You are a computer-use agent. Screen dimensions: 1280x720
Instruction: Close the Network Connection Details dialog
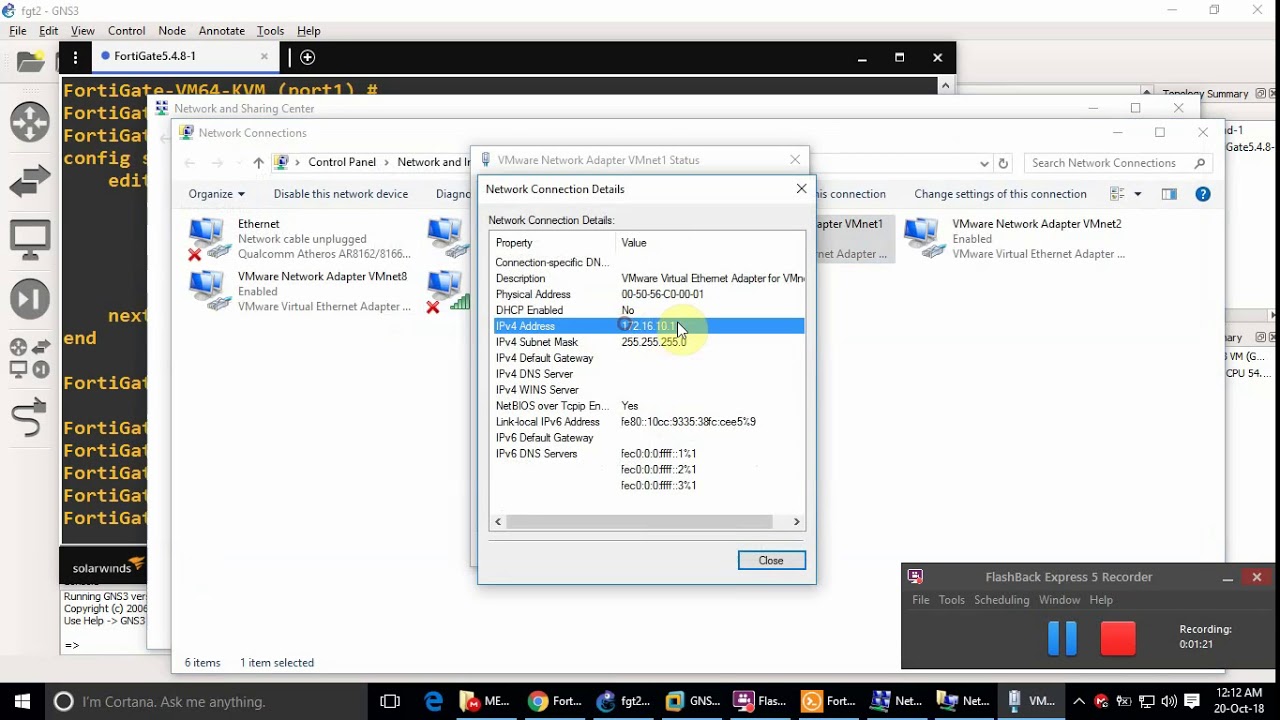[771, 561]
